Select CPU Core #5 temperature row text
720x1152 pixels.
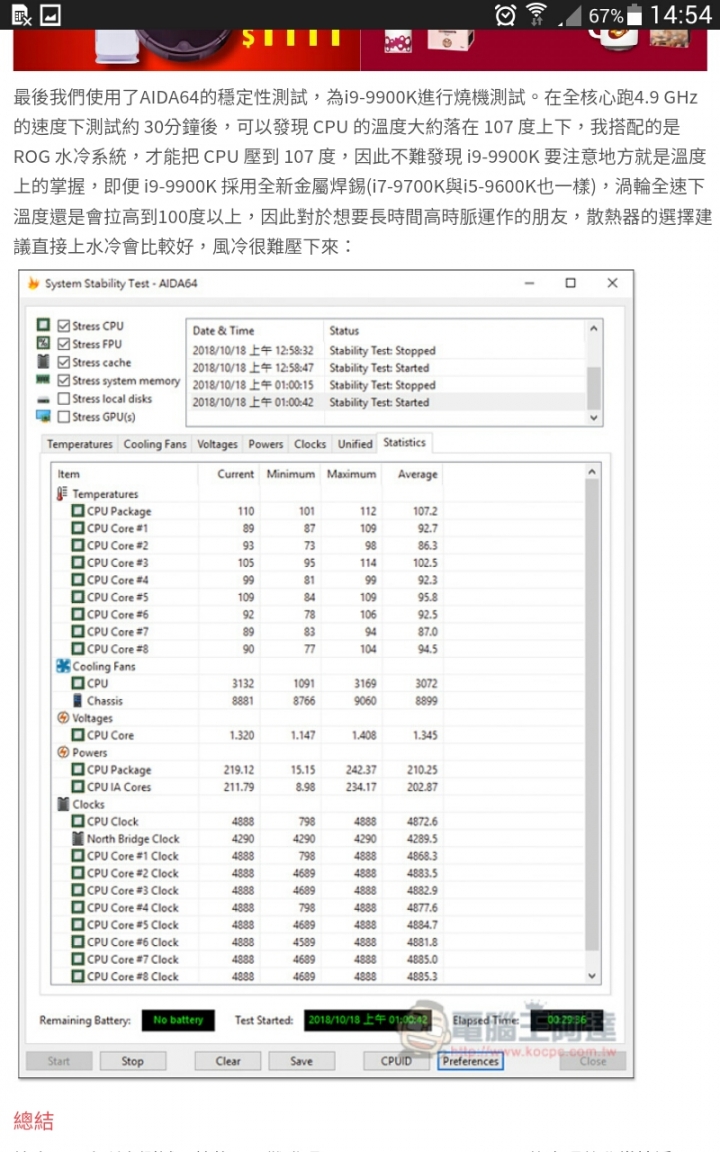118,597
